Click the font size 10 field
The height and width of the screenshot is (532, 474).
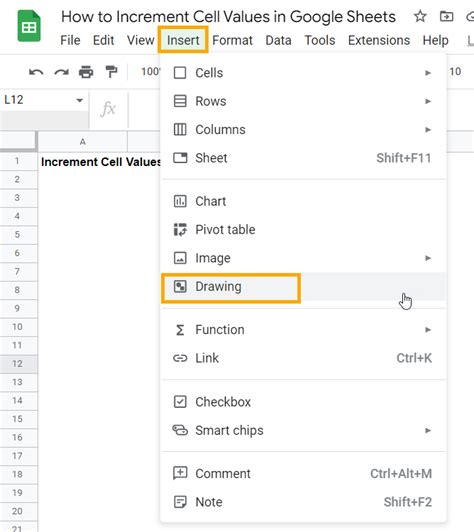coord(455,72)
